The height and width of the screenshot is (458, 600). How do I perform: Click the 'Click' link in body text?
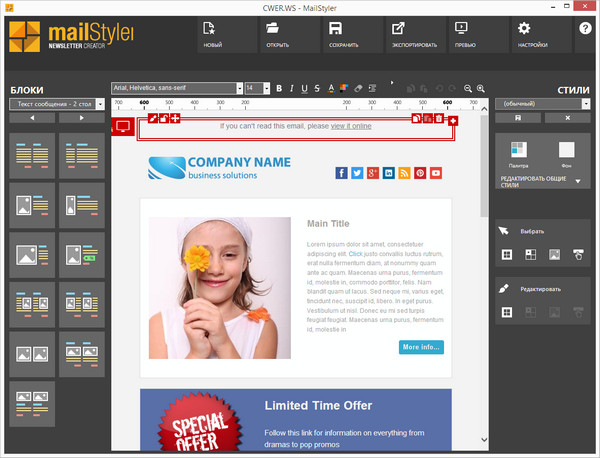(x=355, y=254)
